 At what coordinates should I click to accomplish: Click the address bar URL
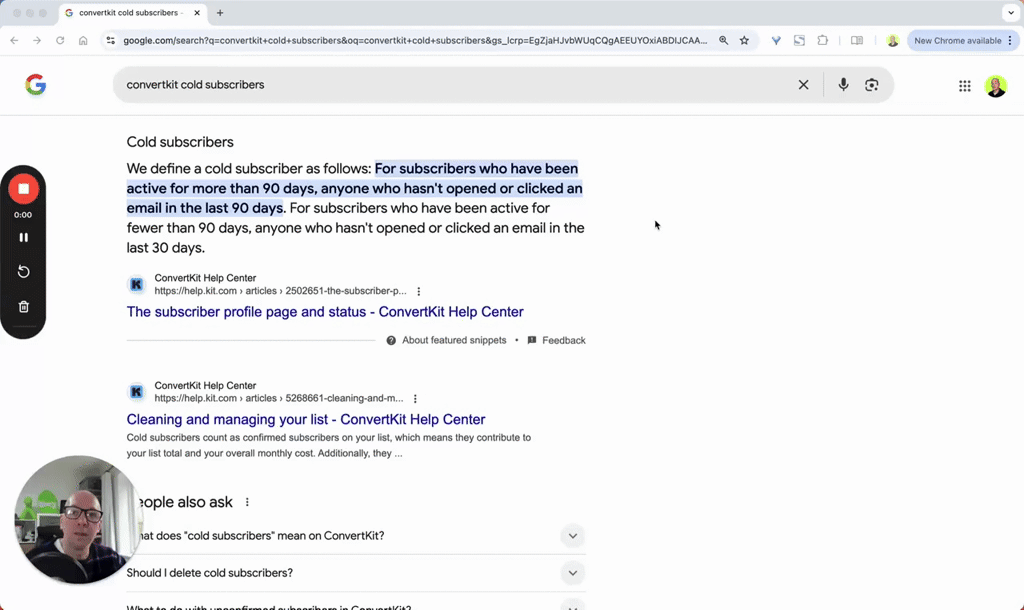tap(415, 40)
